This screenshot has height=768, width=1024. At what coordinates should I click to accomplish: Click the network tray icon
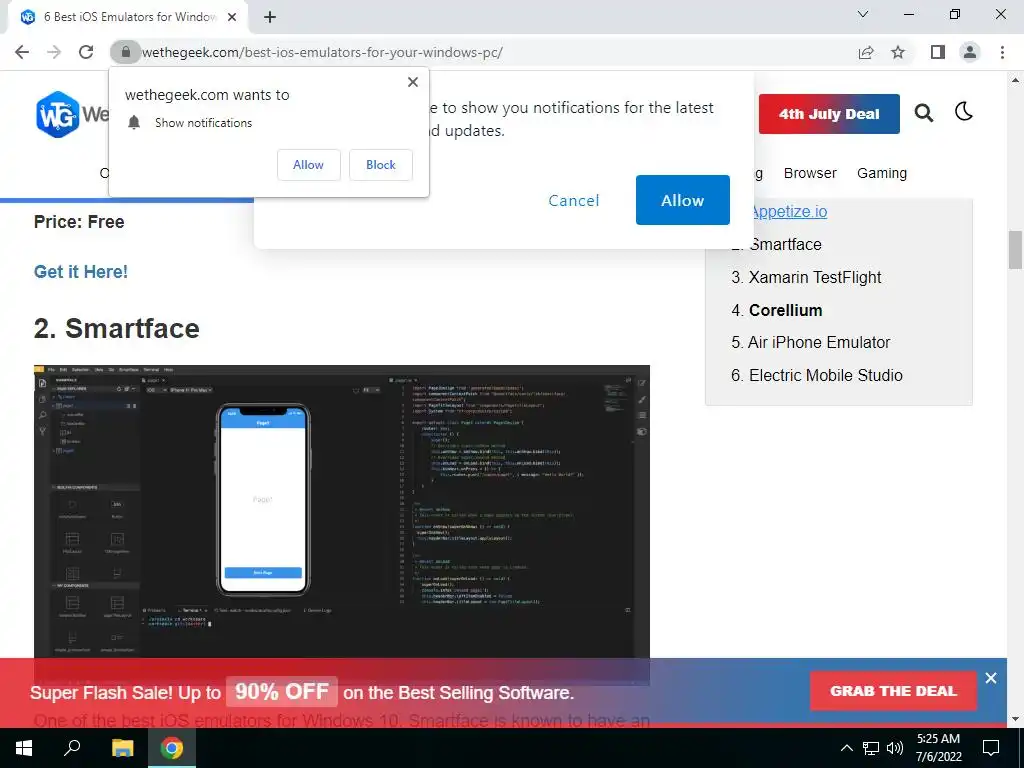point(871,748)
